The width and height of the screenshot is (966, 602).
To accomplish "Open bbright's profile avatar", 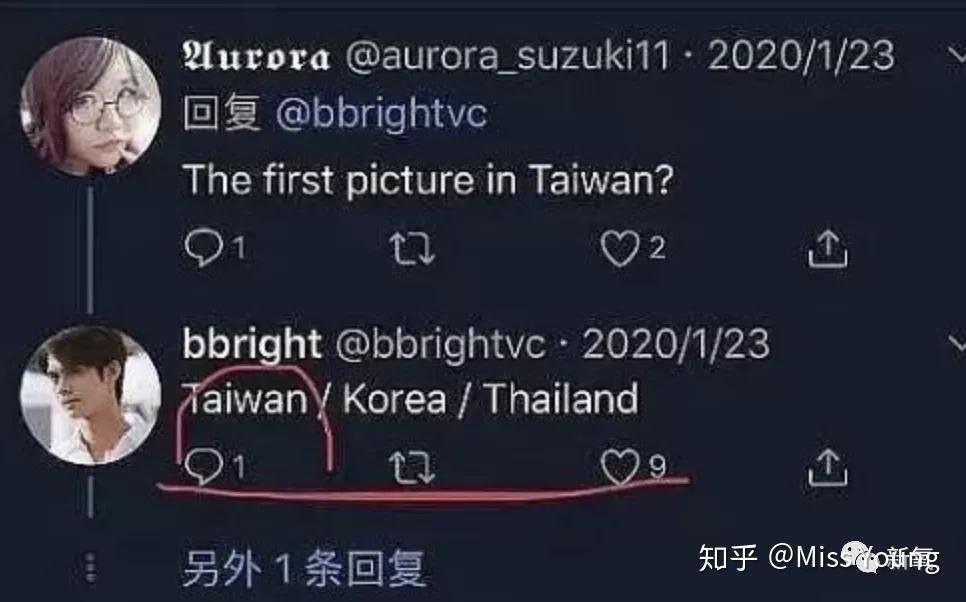I will tap(91, 396).
